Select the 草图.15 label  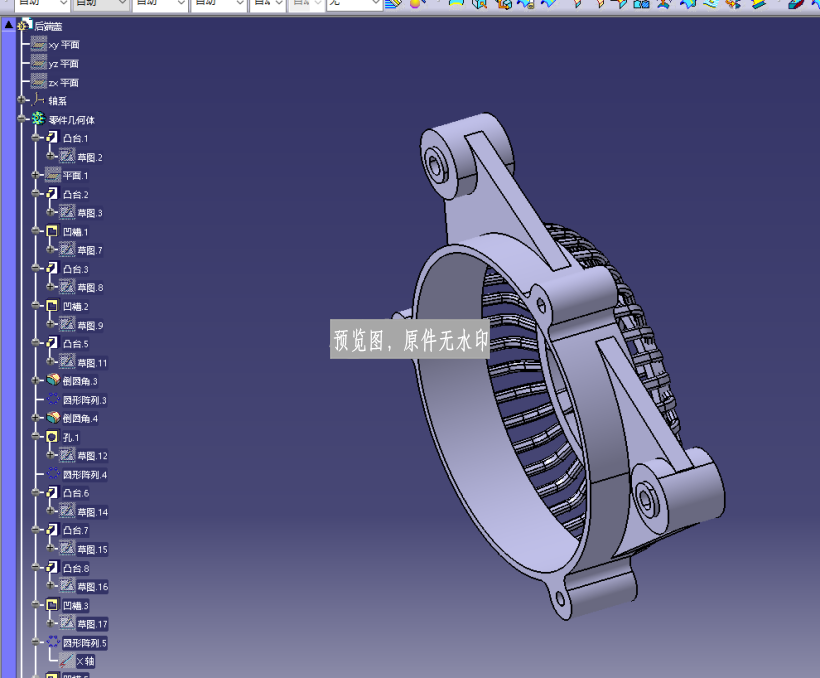click(x=93, y=549)
